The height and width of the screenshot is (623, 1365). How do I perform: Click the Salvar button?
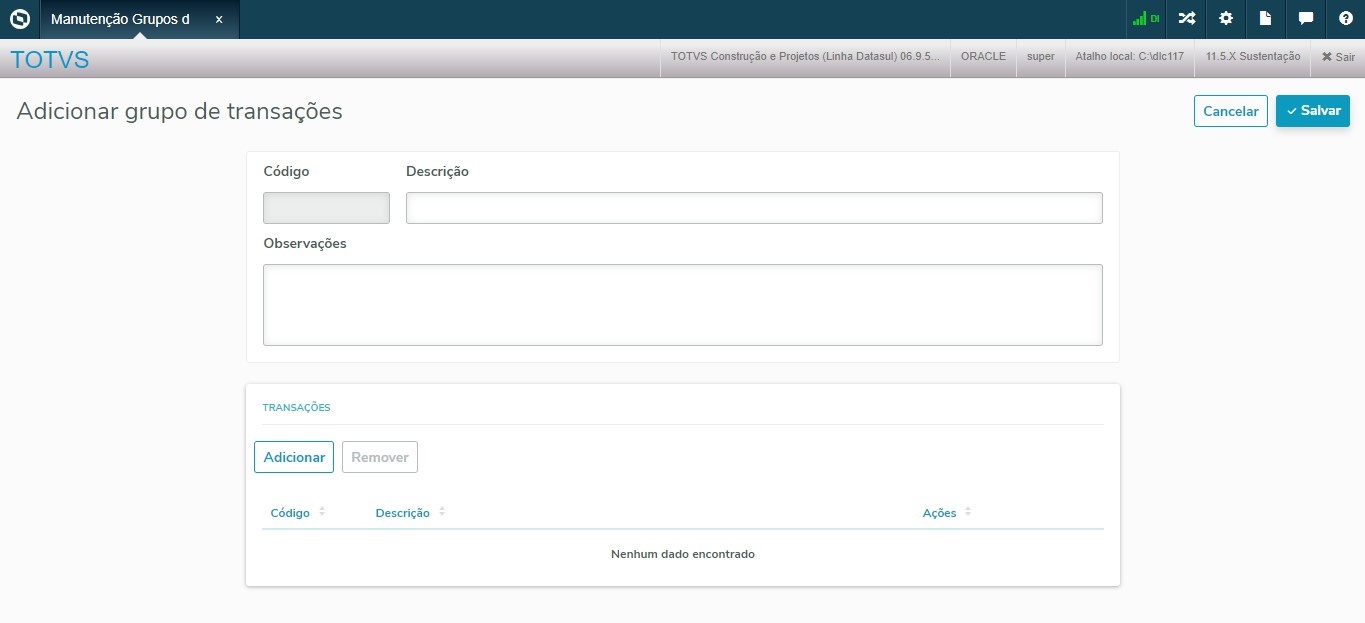[1313, 111]
